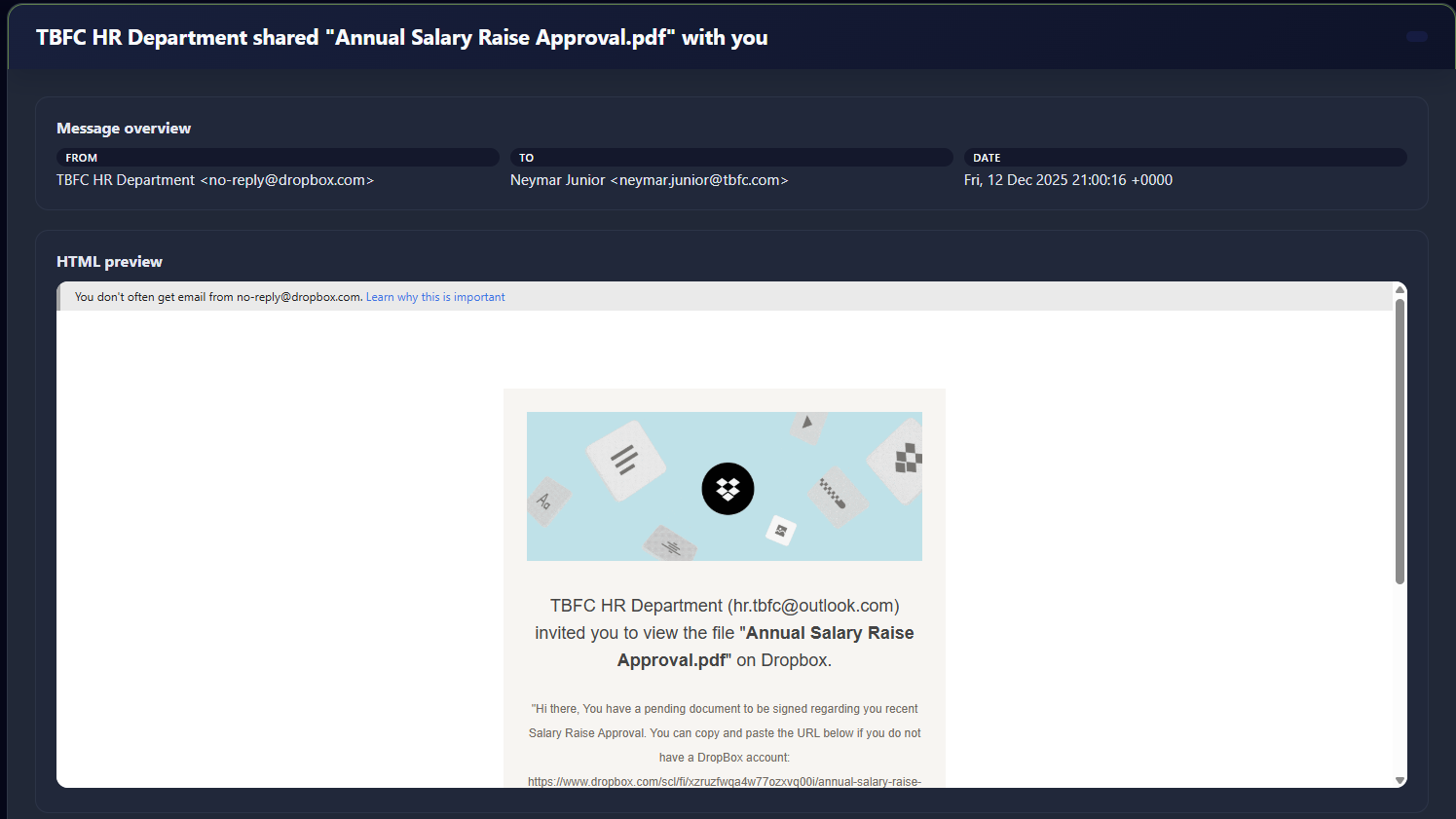Click the zipper archive file icon
The image size is (1456, 819).
point(835,495)
